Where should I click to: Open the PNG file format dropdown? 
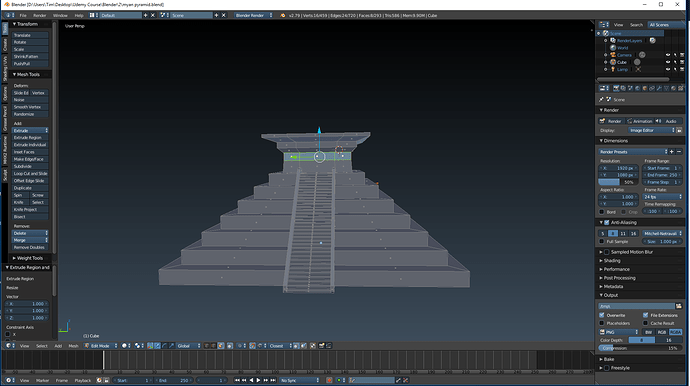coord(619,332)
